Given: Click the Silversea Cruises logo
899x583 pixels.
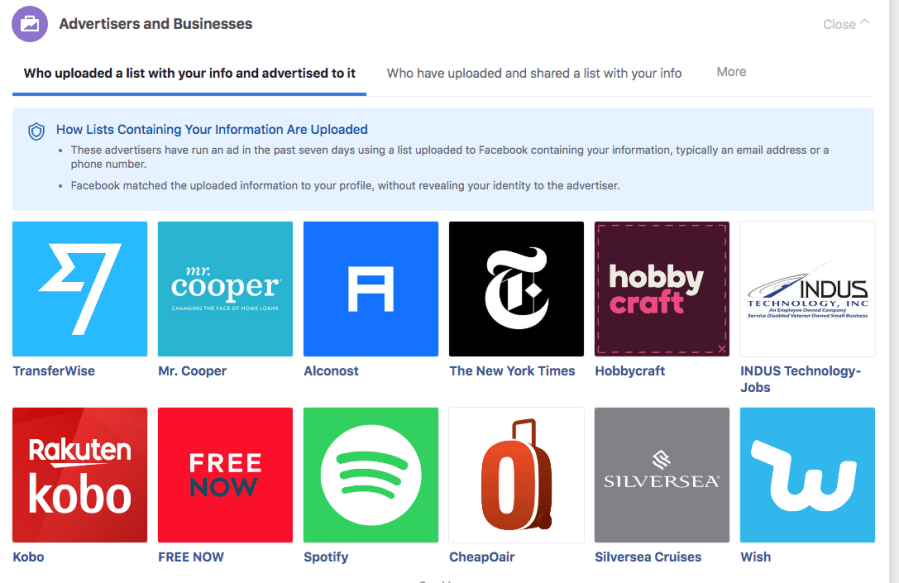Looking at the screenshot, I should 662,475.
